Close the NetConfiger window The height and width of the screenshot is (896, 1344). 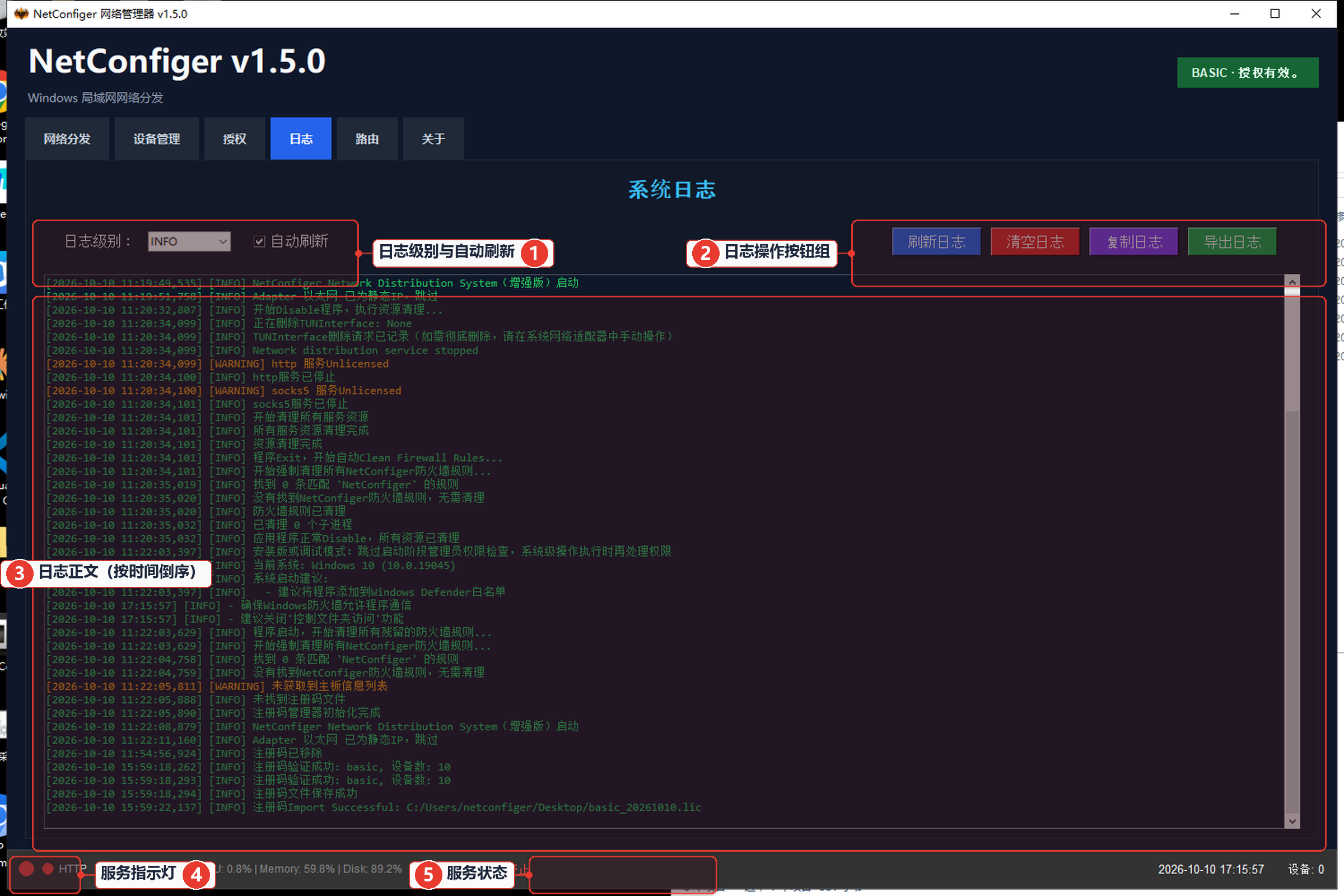pos(1316,13)
